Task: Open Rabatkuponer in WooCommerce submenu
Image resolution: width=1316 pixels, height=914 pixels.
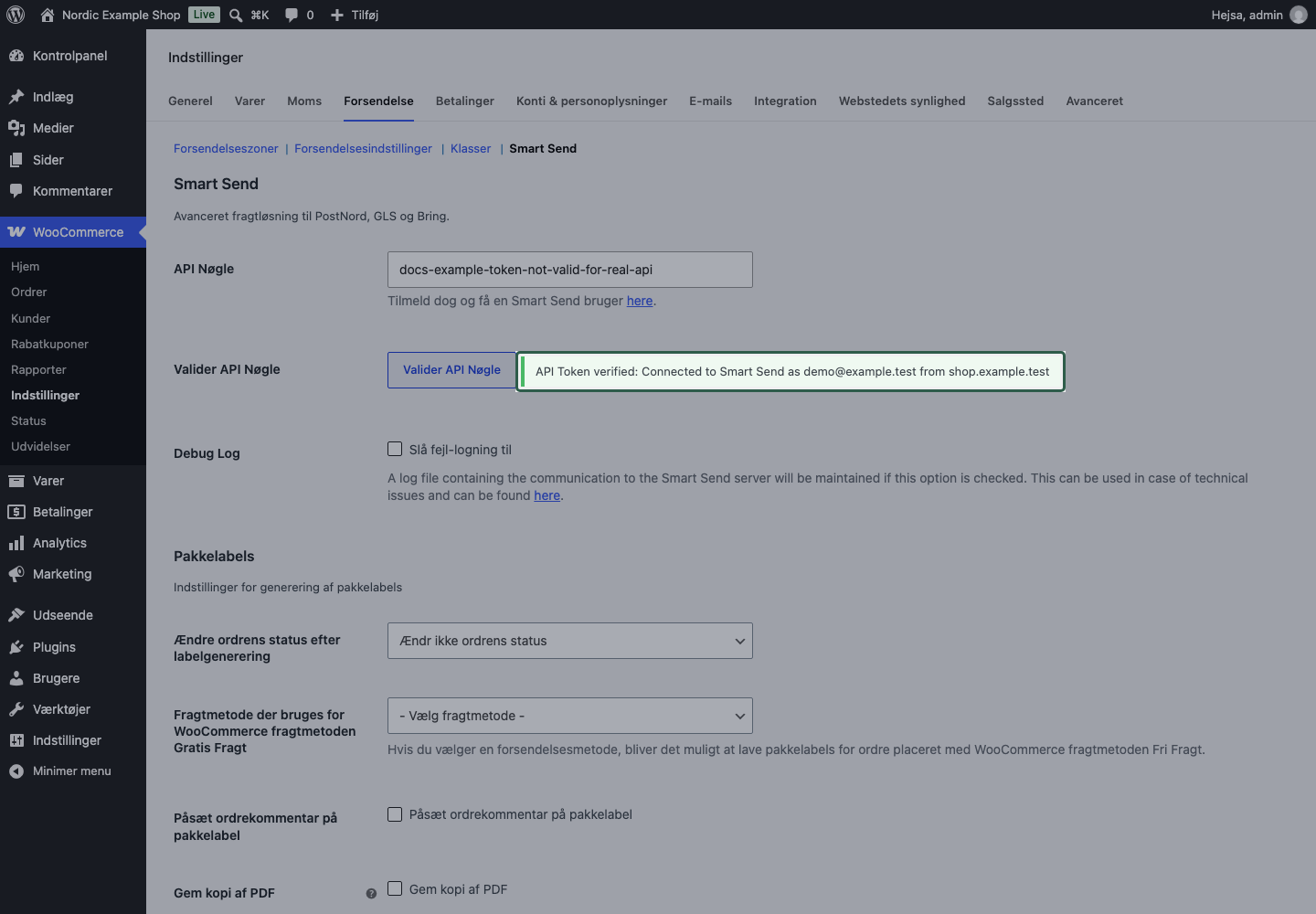Action: [50, 345]
